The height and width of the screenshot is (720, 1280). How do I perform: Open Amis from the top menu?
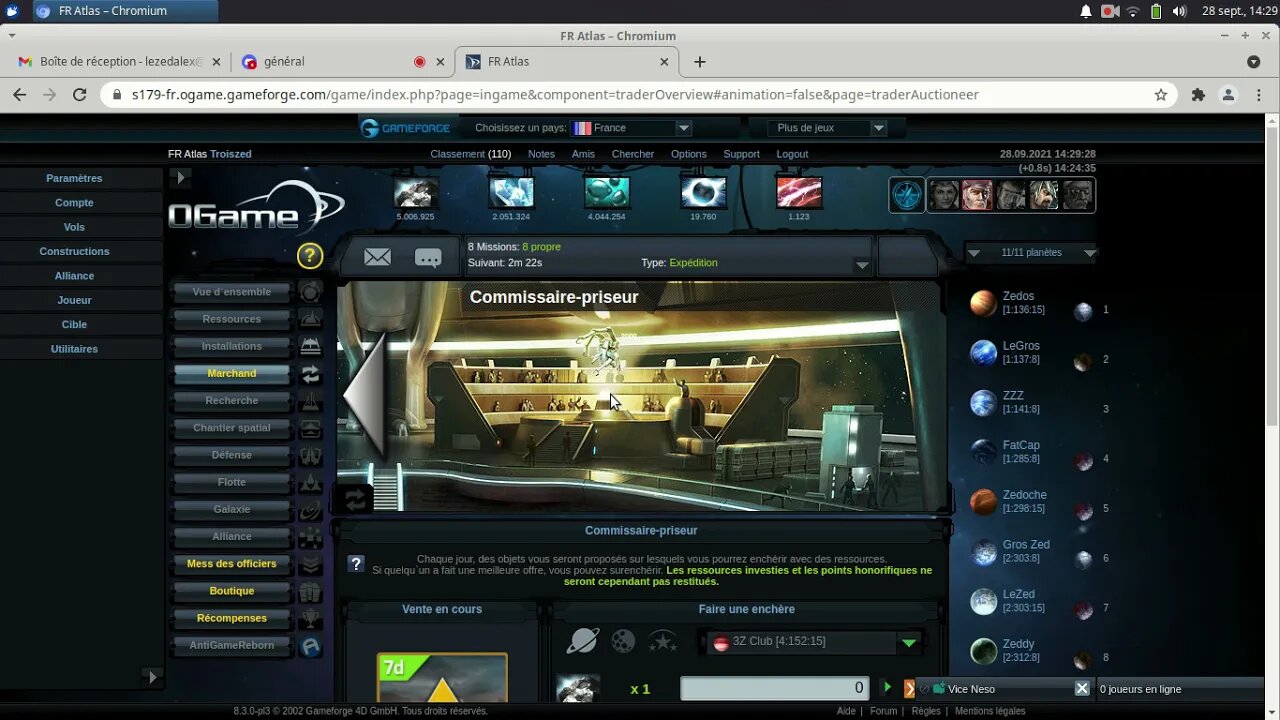[583, 154]
